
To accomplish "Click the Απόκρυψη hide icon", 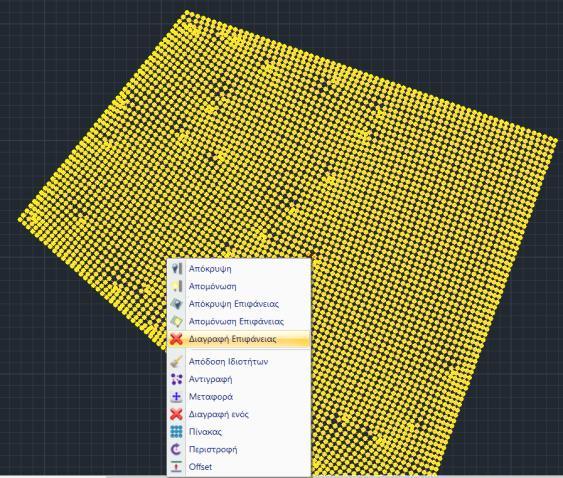I will pos(176,269).
